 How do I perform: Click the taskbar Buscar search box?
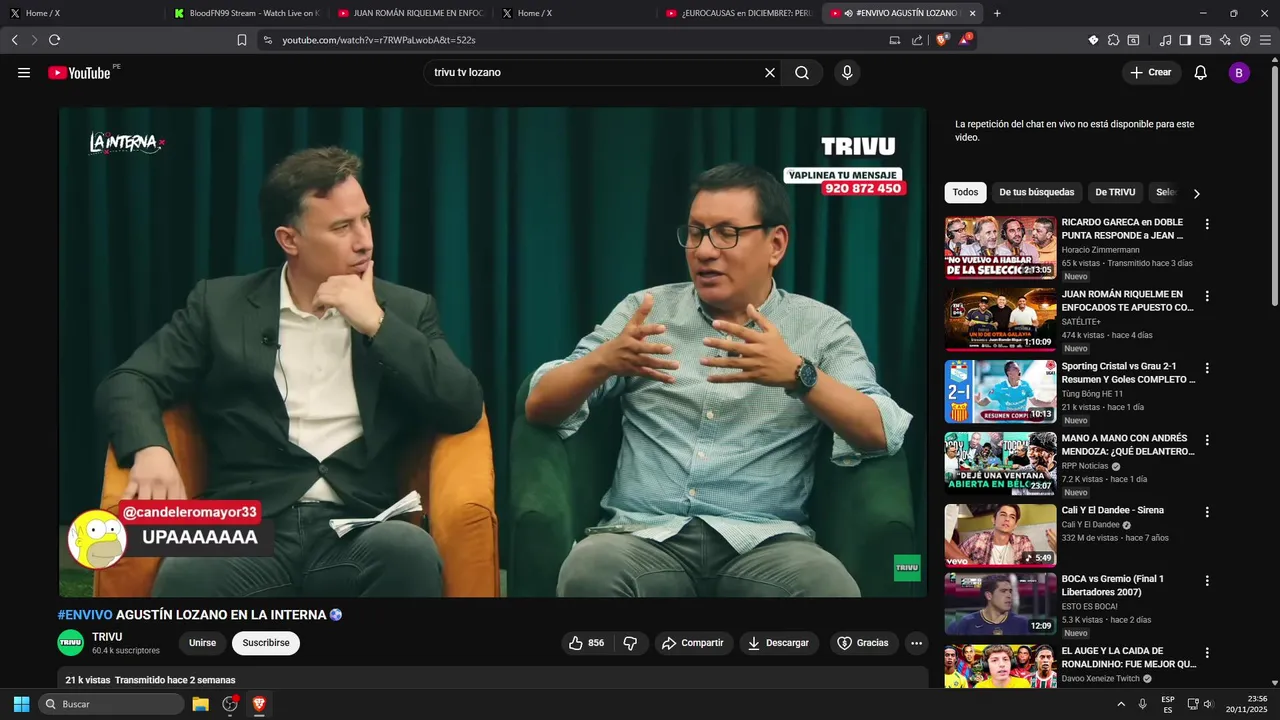[111, 704]
